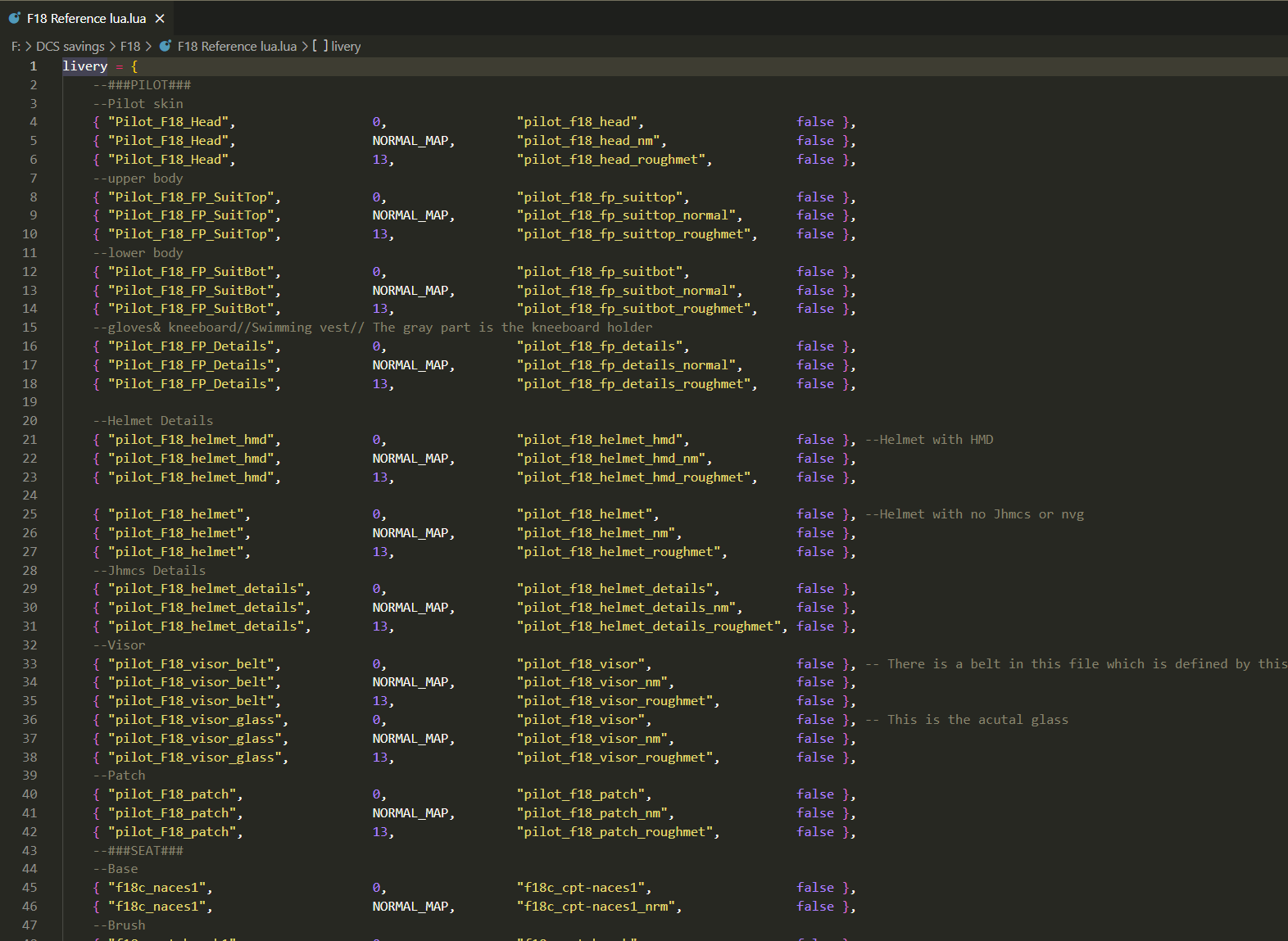Image resolution: width=1288 pixels, height=941 pixels.
Task: Click the Lua file icon in the editor tab
Action: pos(15,18)
